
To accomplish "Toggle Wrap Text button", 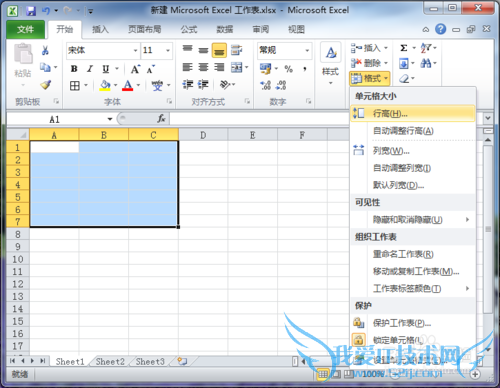I will [x=236, y=50].
